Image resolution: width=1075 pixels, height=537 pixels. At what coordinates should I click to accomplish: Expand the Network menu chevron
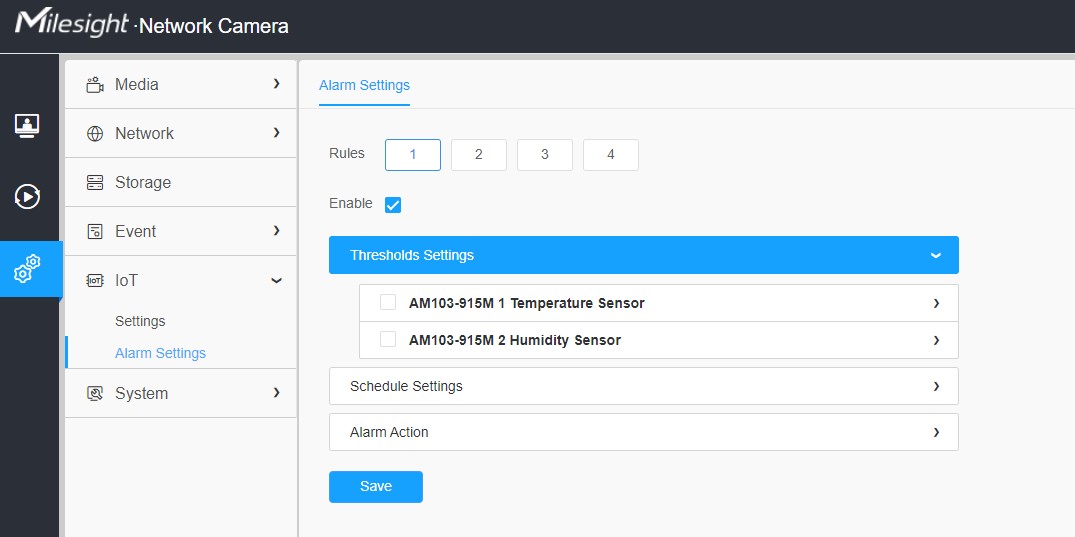coord(276,132)
